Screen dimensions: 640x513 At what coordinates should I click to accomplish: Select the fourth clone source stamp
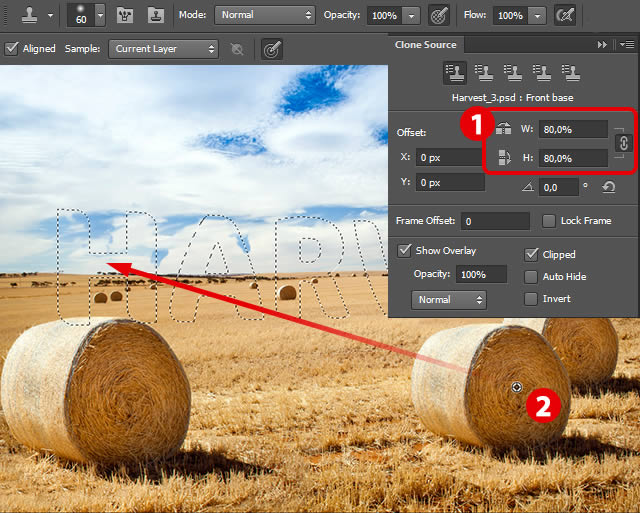point(542,73)
